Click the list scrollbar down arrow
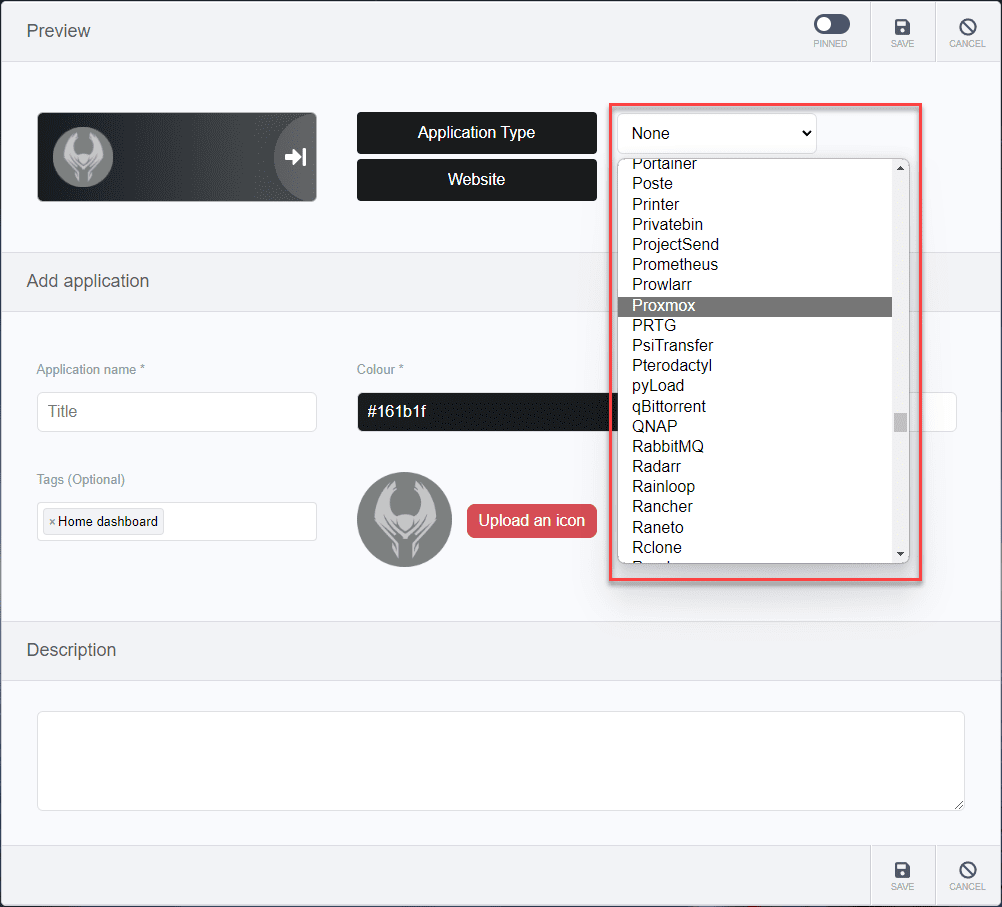The image size is (1002, 907). pos(900,554)
